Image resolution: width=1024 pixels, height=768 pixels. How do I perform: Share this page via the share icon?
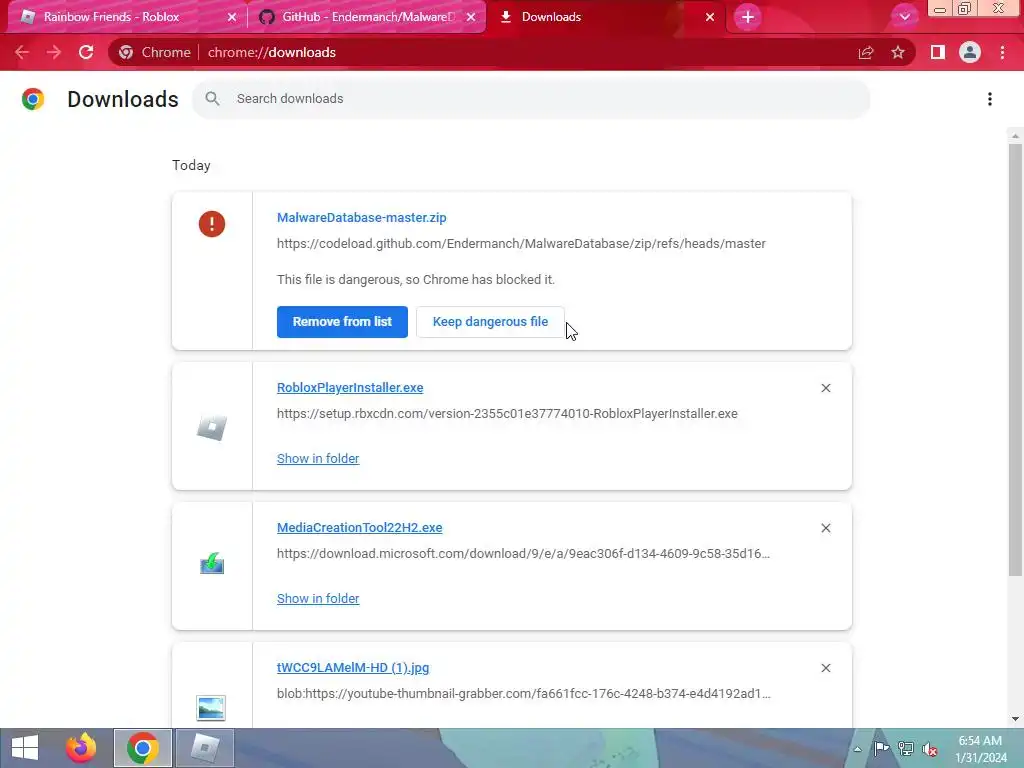coord(866,52)
